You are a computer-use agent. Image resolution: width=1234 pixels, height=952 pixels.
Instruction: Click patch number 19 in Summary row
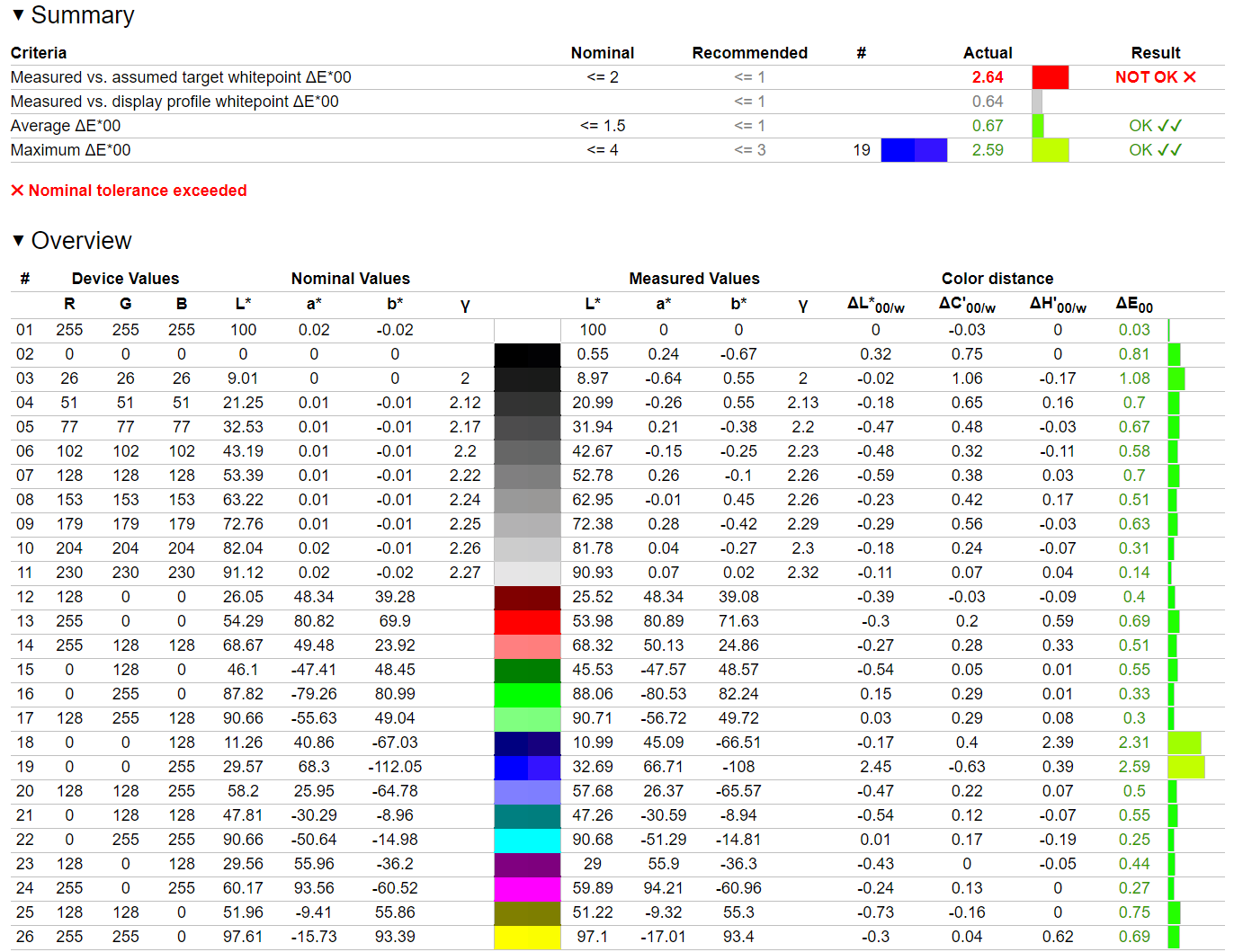click(x=862, y=150)
